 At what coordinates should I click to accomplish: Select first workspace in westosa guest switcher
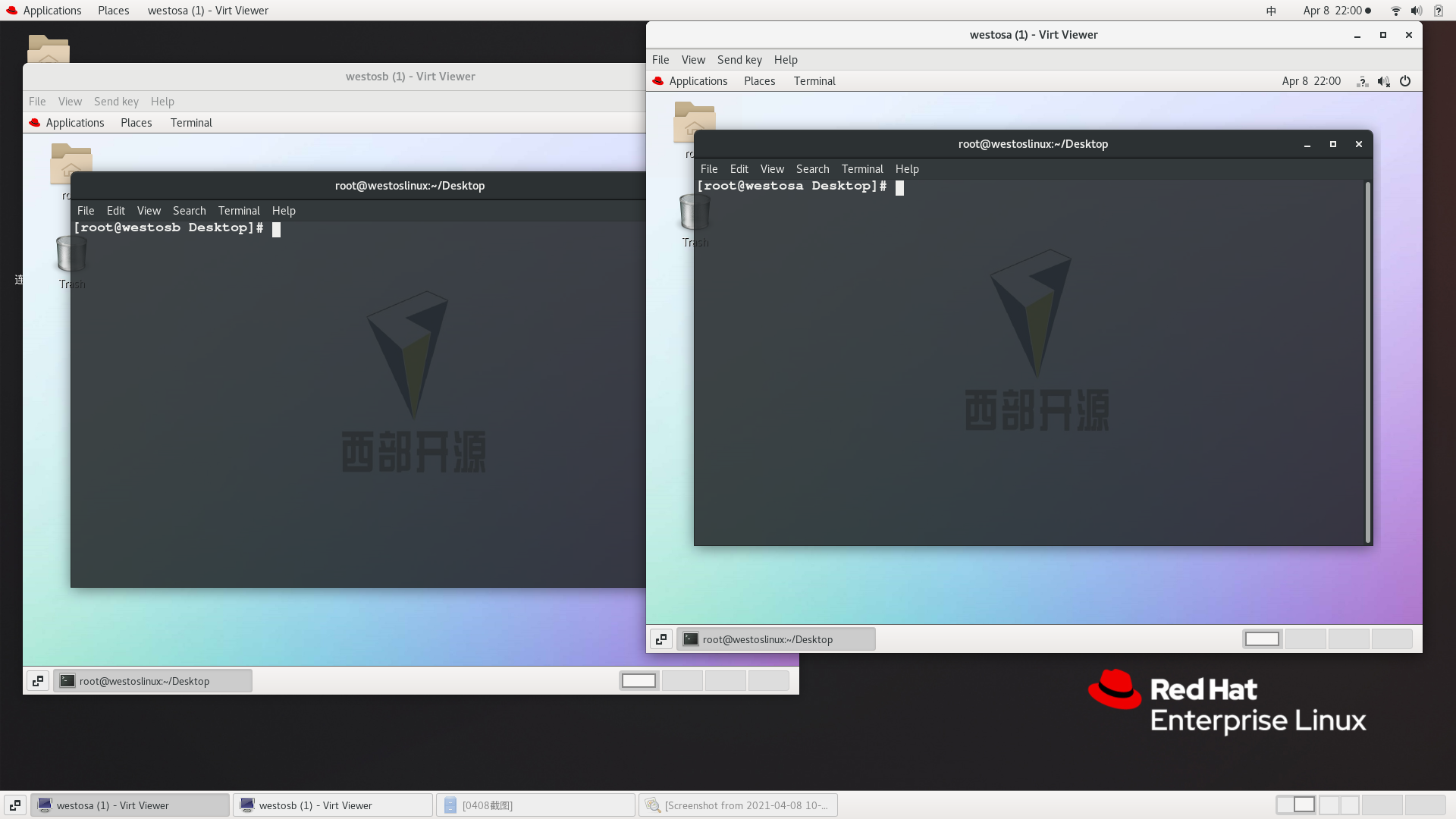coord(1263,639)
